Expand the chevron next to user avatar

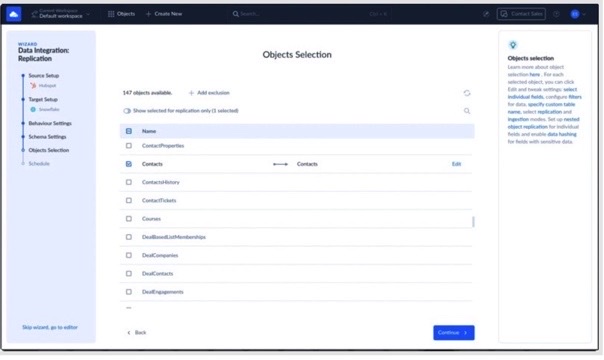click(584, 15)
